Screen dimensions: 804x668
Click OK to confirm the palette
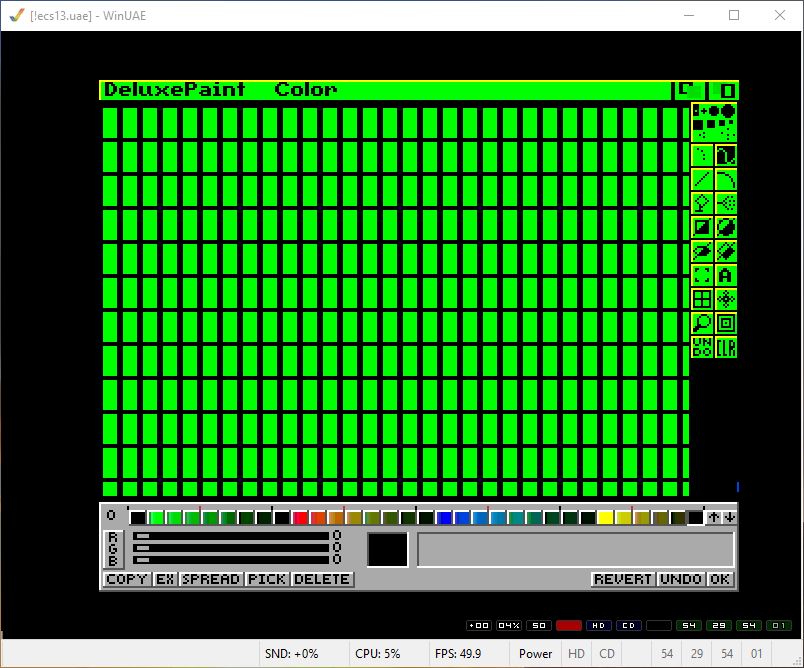tap(720, 579)
